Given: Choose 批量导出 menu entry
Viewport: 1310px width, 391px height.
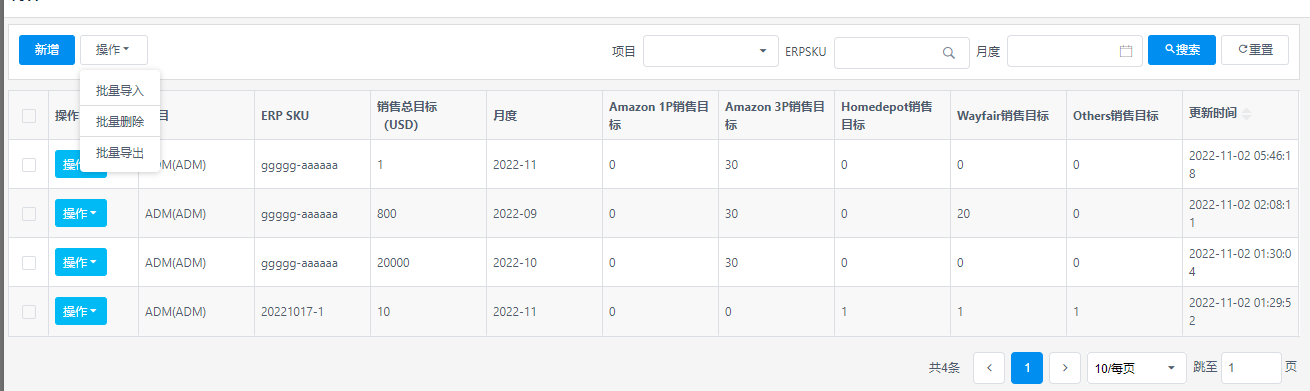Looking at the screenshot, I should [120, 153].
